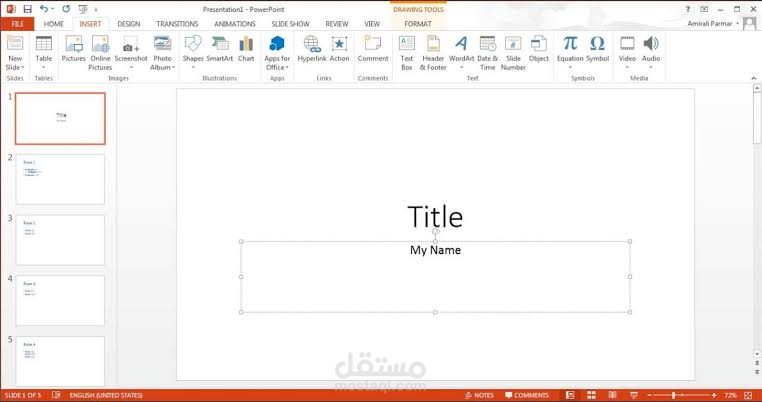Insert a SmartArt graphic
The width and height of the screenshot is (762, 402).
point(220,49)
